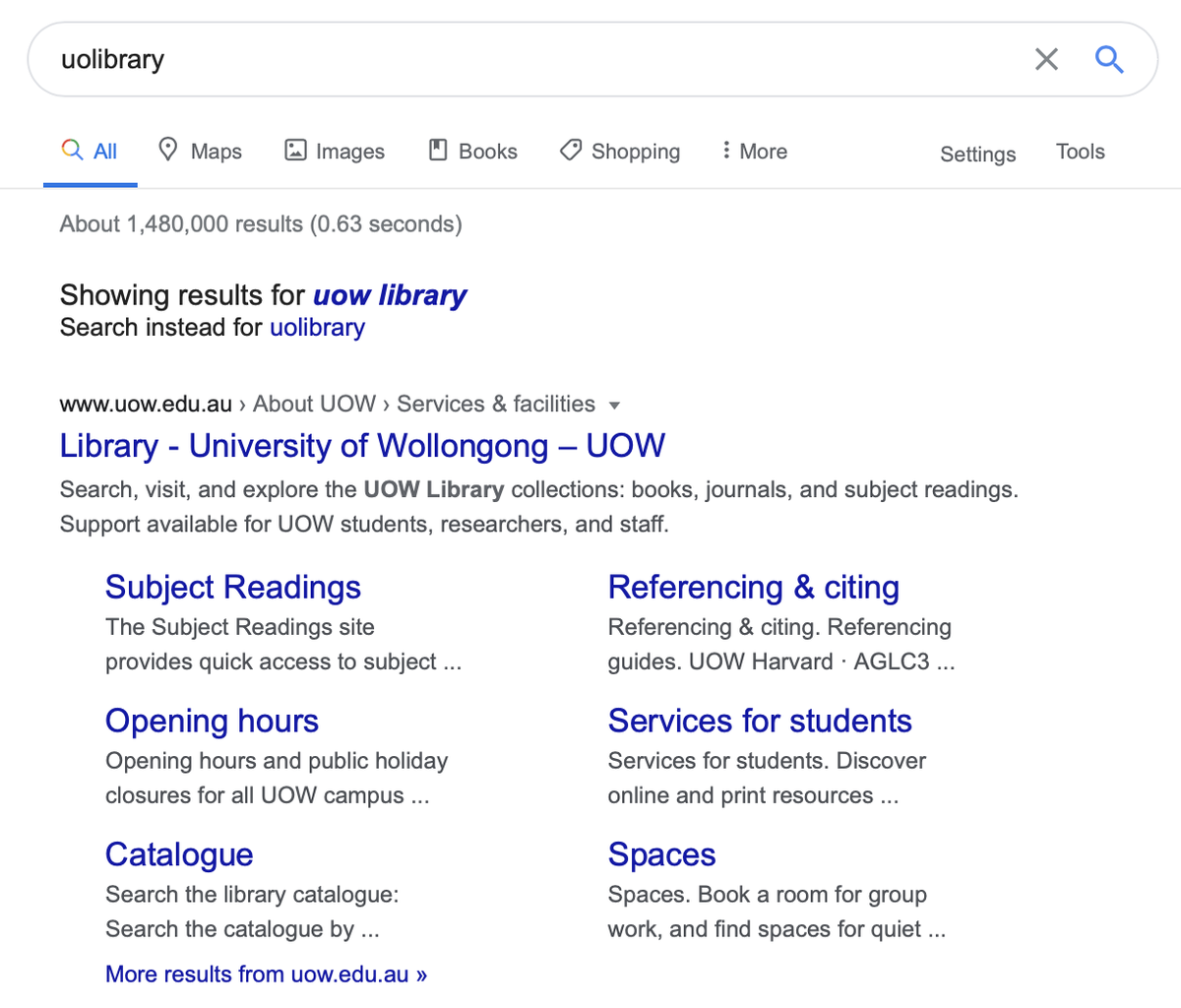
Task: Open Library - University of Wollongong result
Action: 362,446
